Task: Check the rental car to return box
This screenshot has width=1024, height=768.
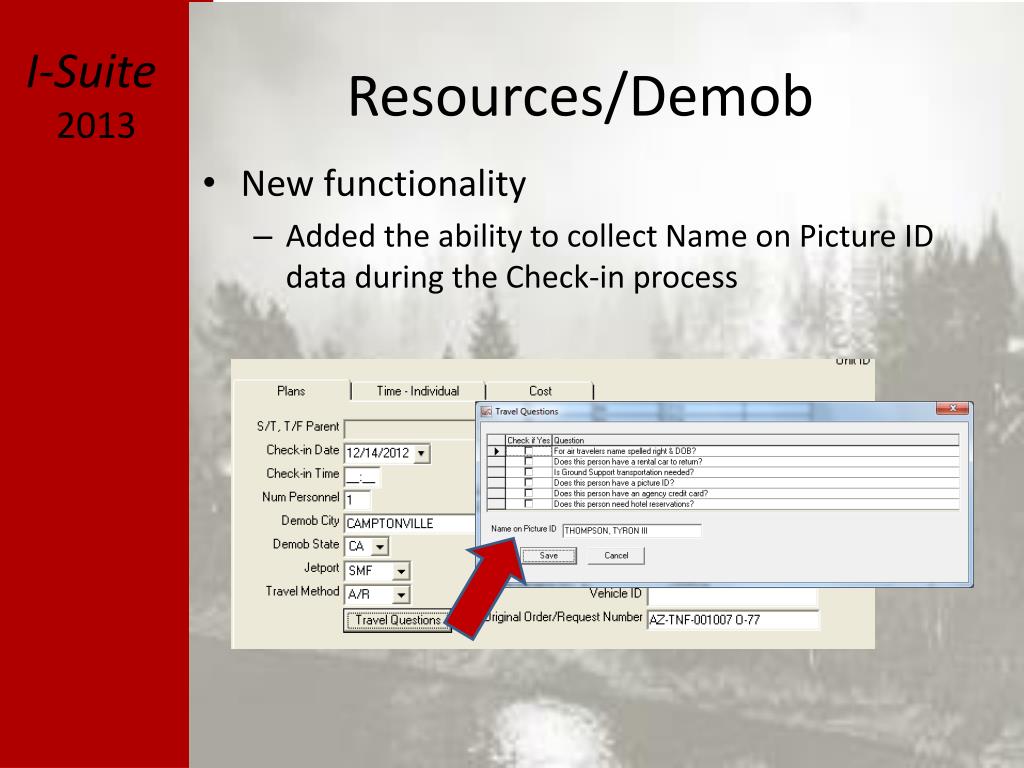Action: (528, 462)
